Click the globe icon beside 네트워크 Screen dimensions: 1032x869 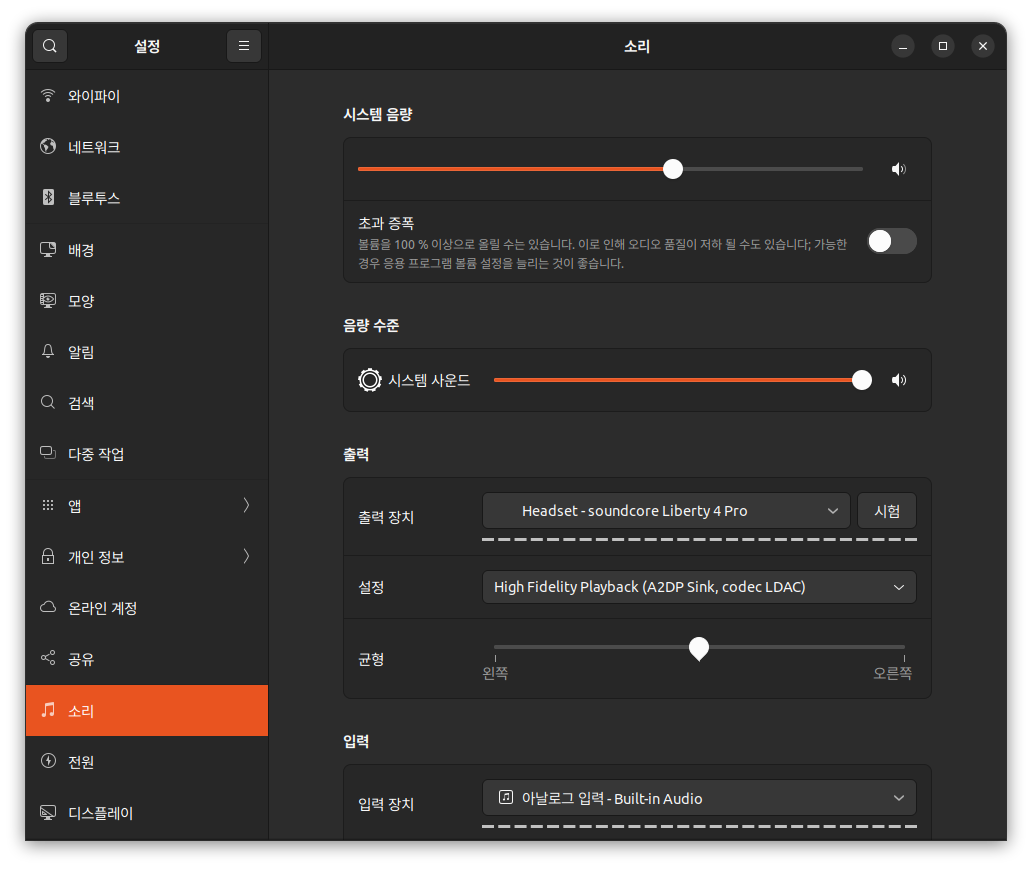point(48,146)
